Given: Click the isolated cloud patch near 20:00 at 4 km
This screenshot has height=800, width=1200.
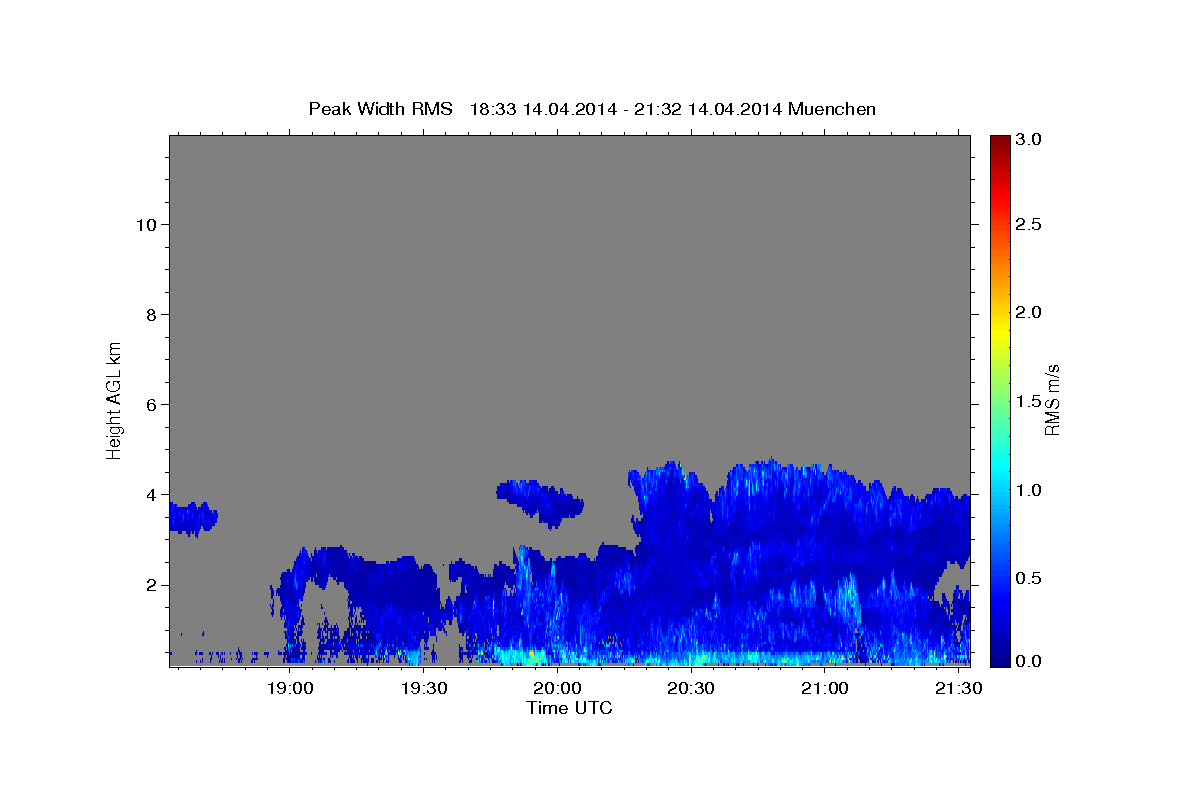Looking at the screenshot, I should [540, 502].
